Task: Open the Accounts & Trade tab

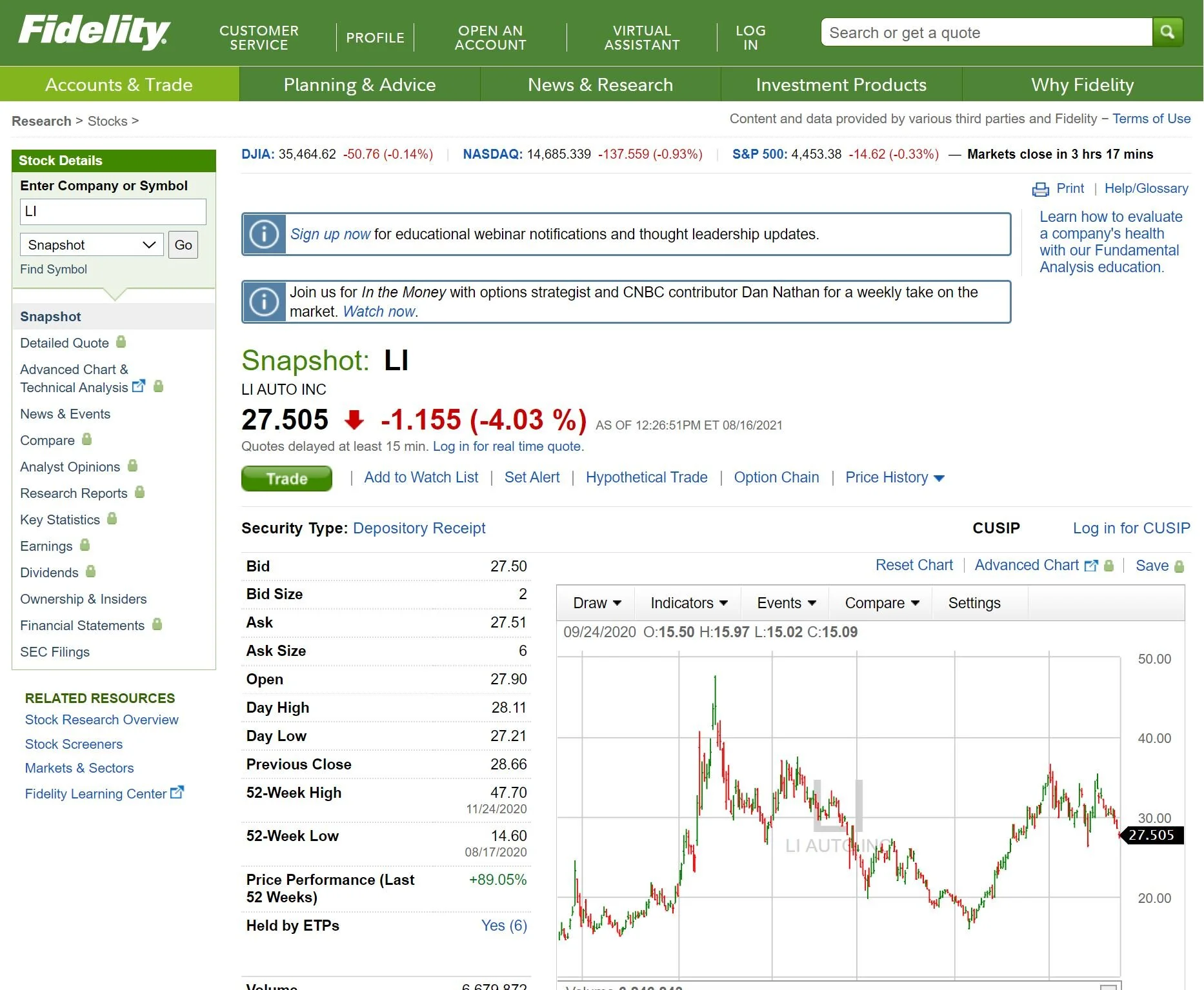Action: click(119, 84)
